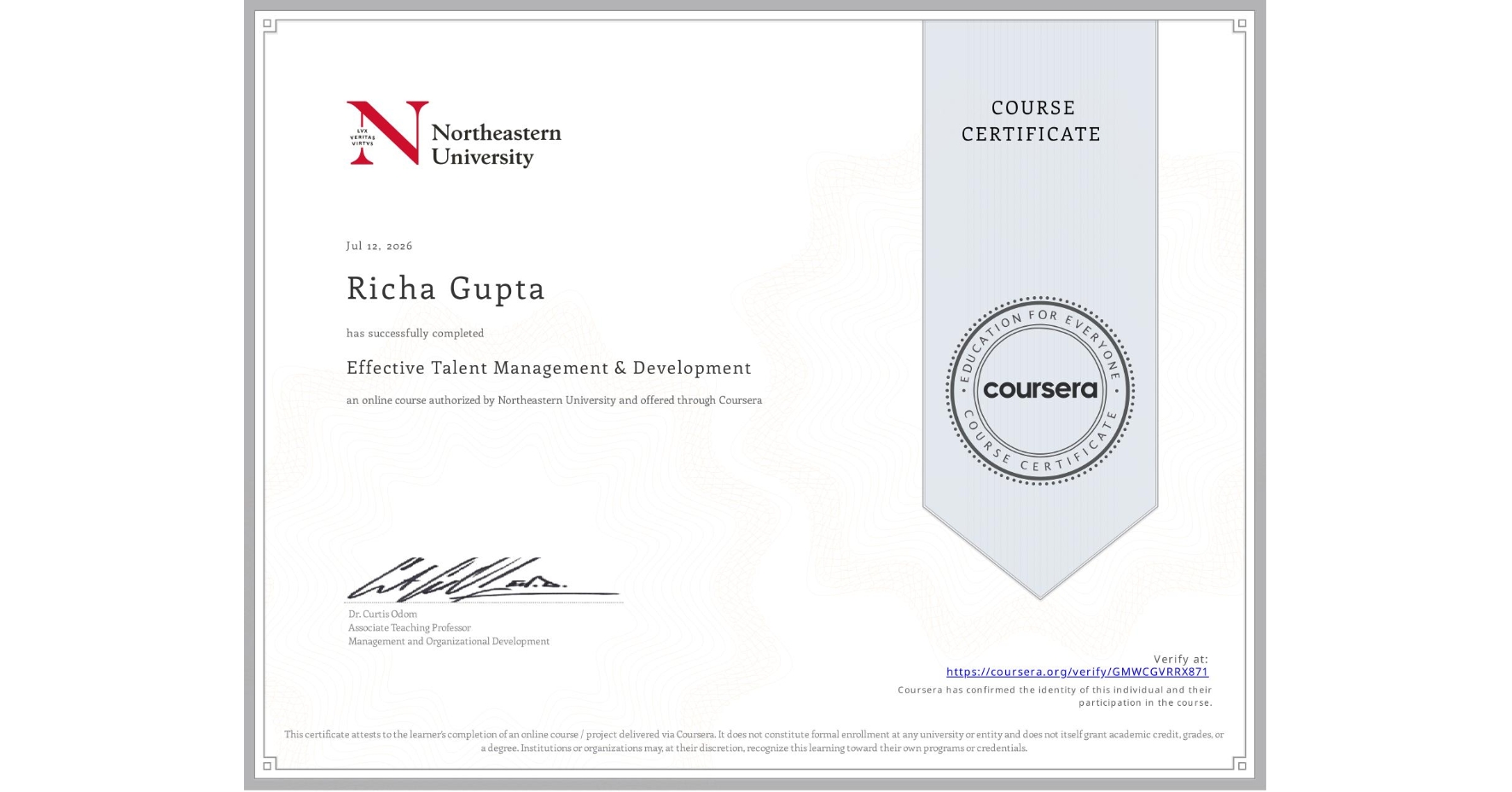Click the text 'has successfully completed'
1512x792 pixels.
click(x=415, y=334)
